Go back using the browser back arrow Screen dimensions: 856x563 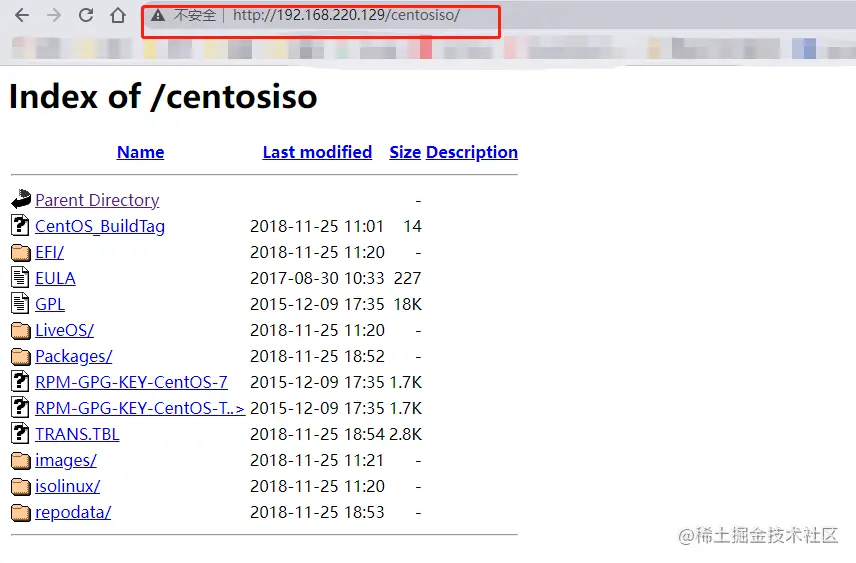22,15
